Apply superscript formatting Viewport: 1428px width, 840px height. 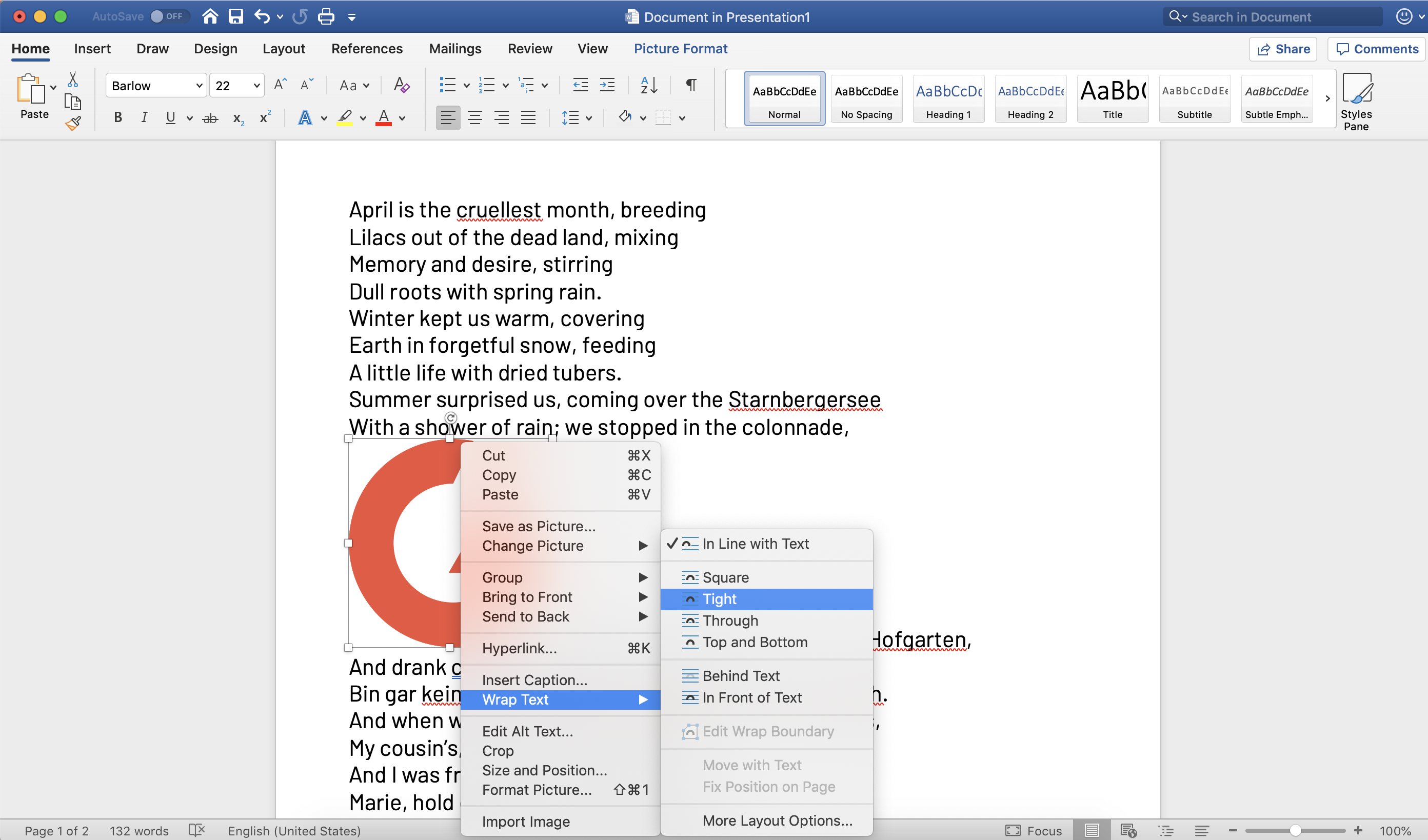pyautogui.click(x=264, y=117)
